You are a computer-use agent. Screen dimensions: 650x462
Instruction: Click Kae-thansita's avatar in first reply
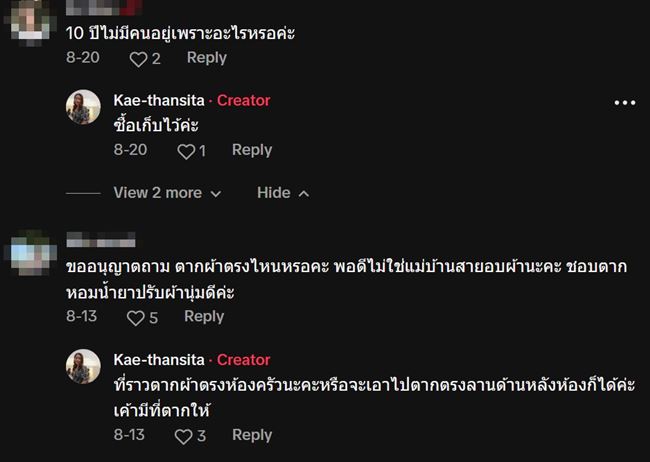coord(84,107)
